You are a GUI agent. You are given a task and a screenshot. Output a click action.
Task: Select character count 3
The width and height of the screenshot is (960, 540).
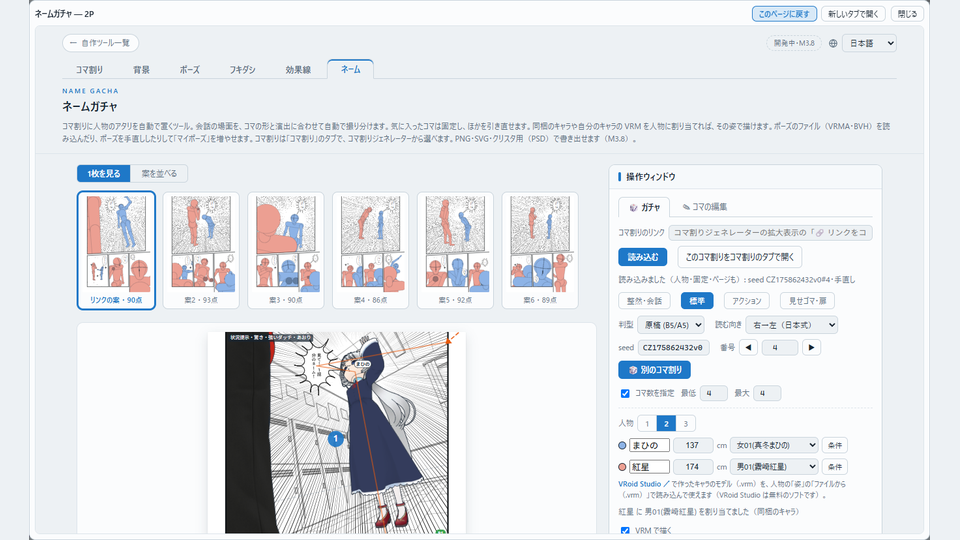click(686, 423)
